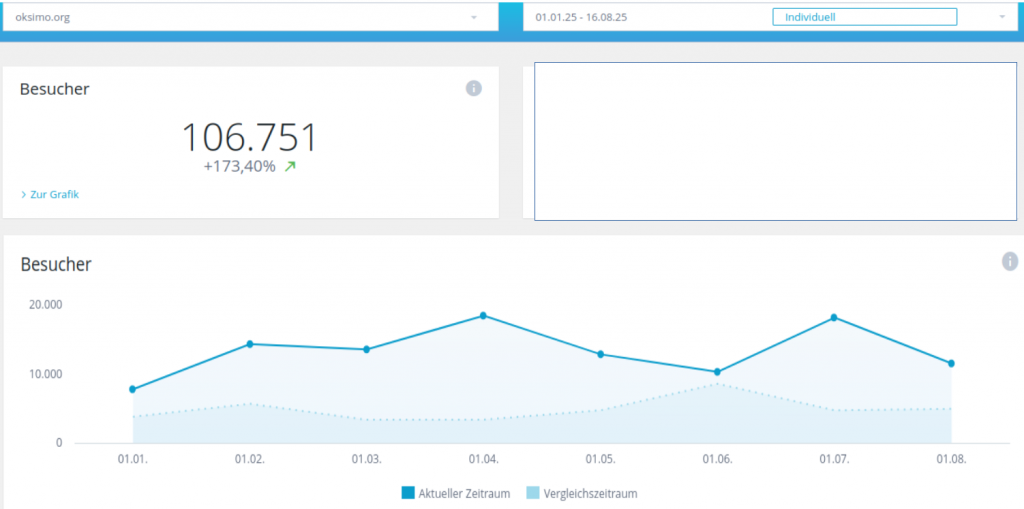Select the Individuell period option
1024x509 pixels.
click(x=864, y=17)
